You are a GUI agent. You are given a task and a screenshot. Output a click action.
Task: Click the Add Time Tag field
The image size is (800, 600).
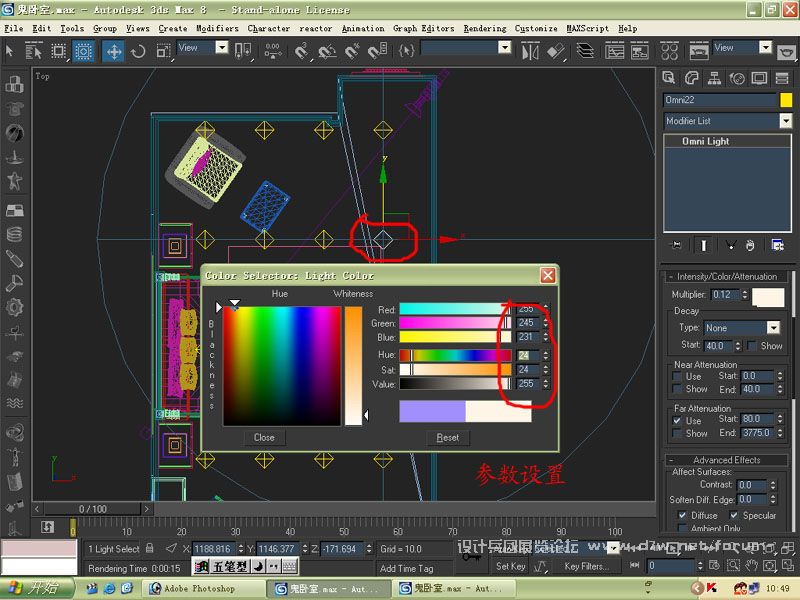[x=414, y=568]
